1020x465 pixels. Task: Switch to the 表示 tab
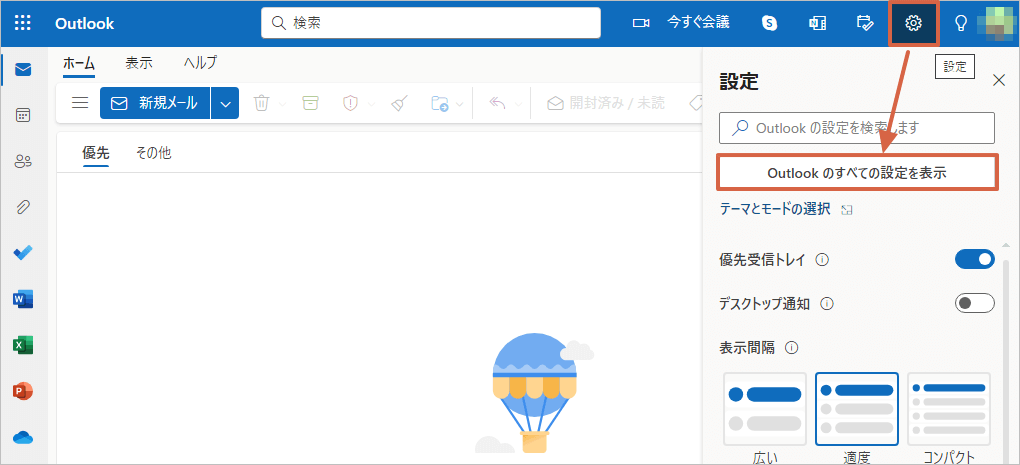[x=139, y=63]
